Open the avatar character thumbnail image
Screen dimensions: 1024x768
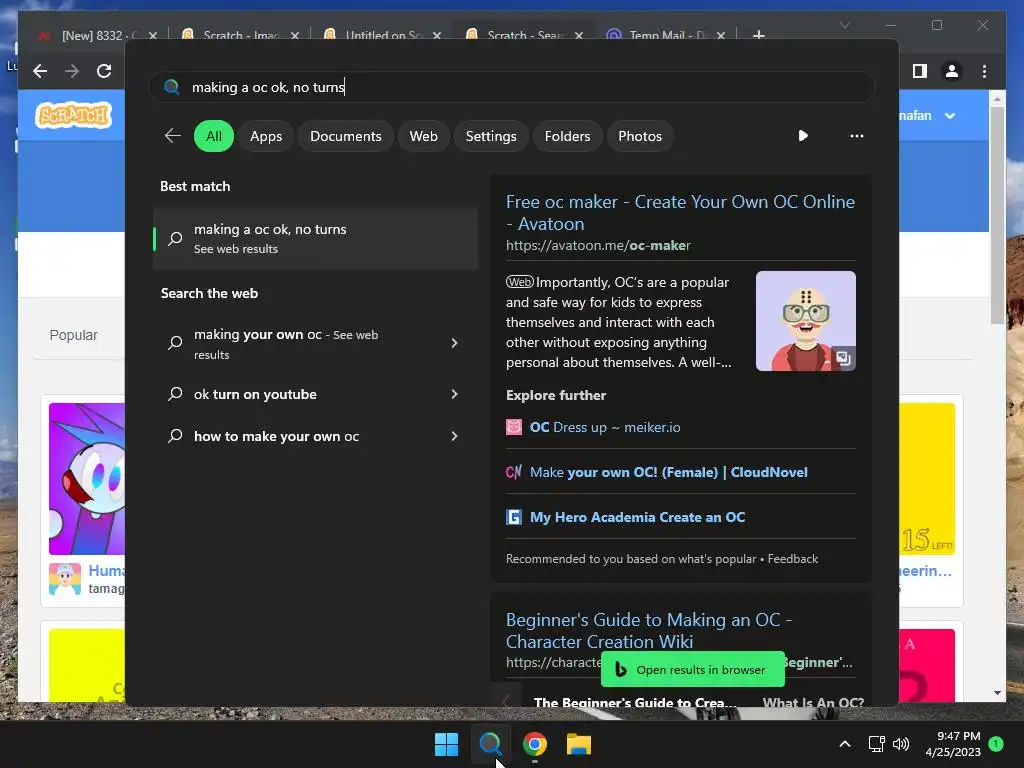(805, 321)
